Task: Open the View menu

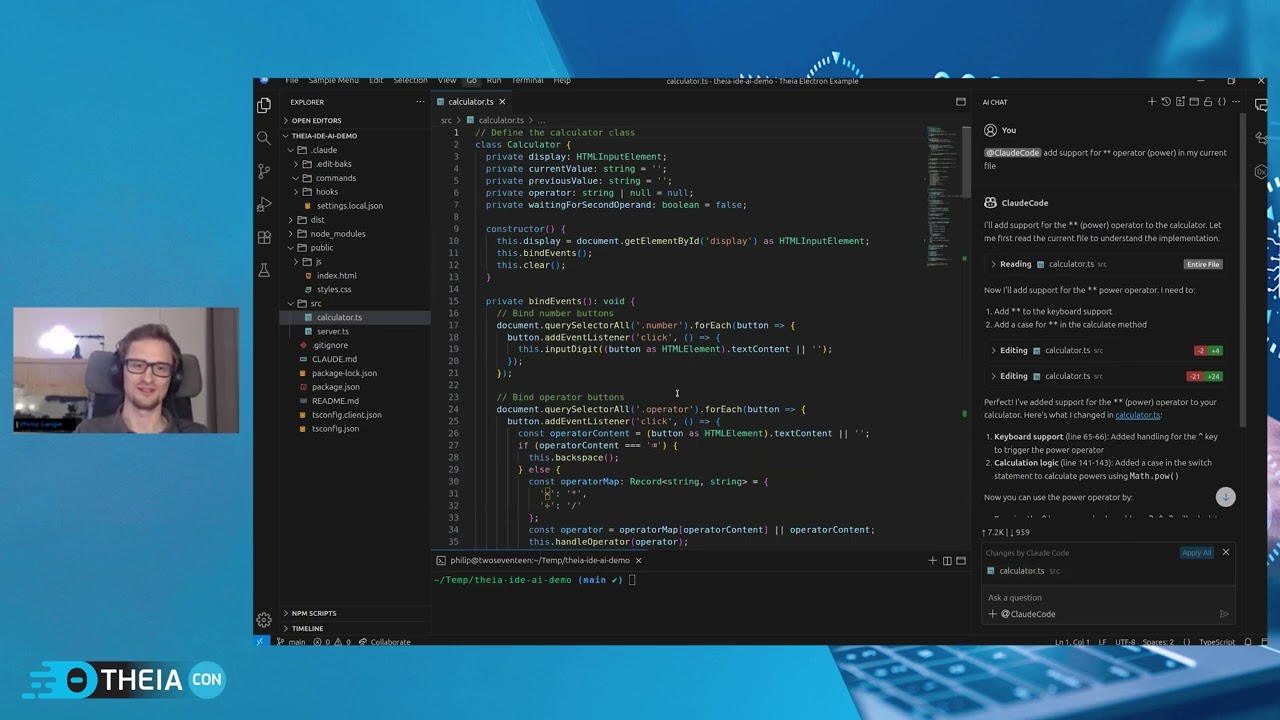Action: (447, 81)
